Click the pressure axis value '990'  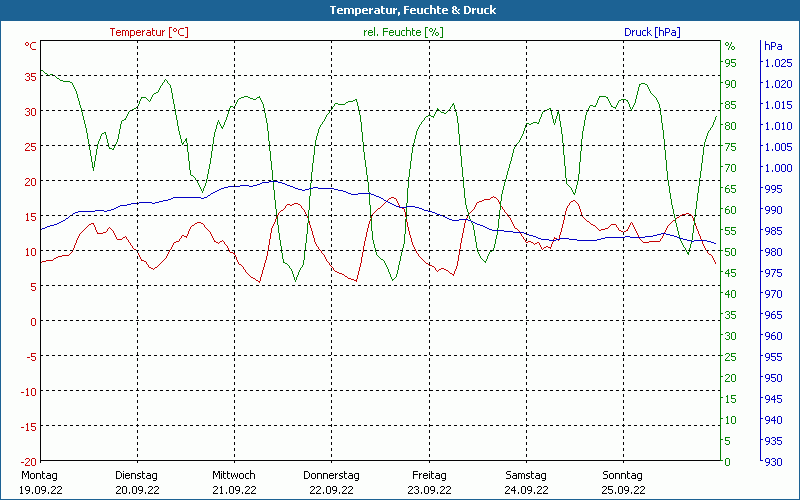point(773,210)
